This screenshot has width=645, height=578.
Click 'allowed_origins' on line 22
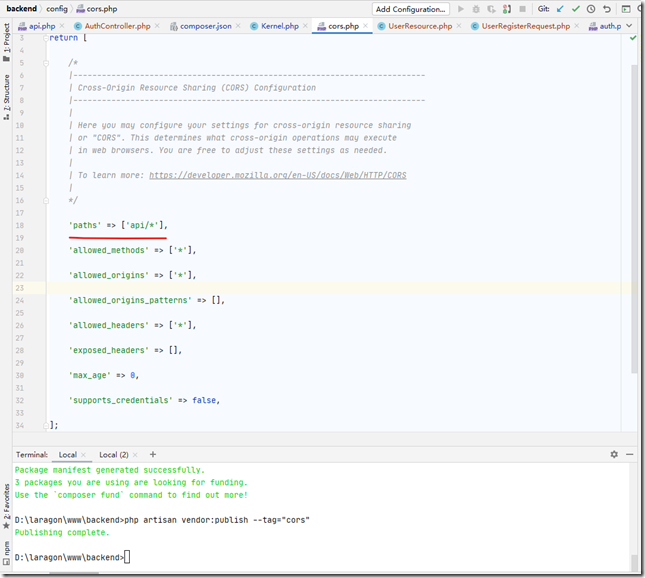coord(109,275)
